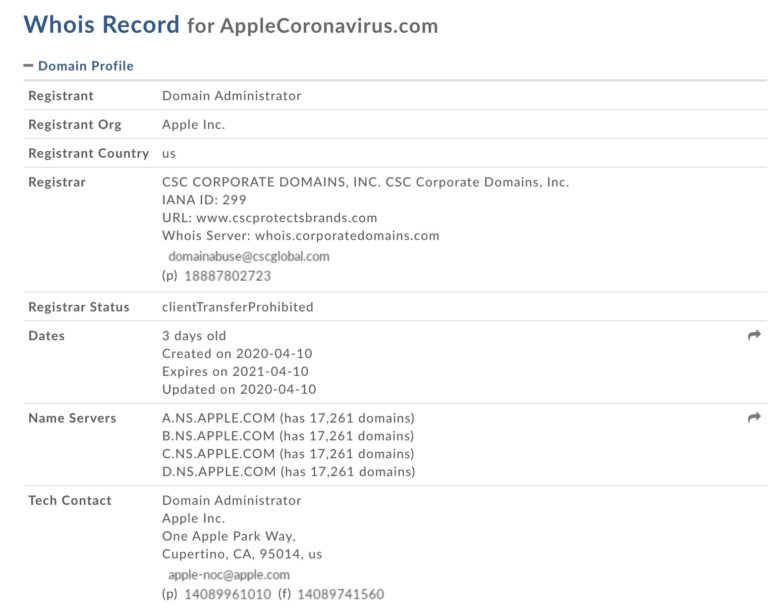Click the share arrow in Dates row
The image size is (780, 608).
click(754, 335)
